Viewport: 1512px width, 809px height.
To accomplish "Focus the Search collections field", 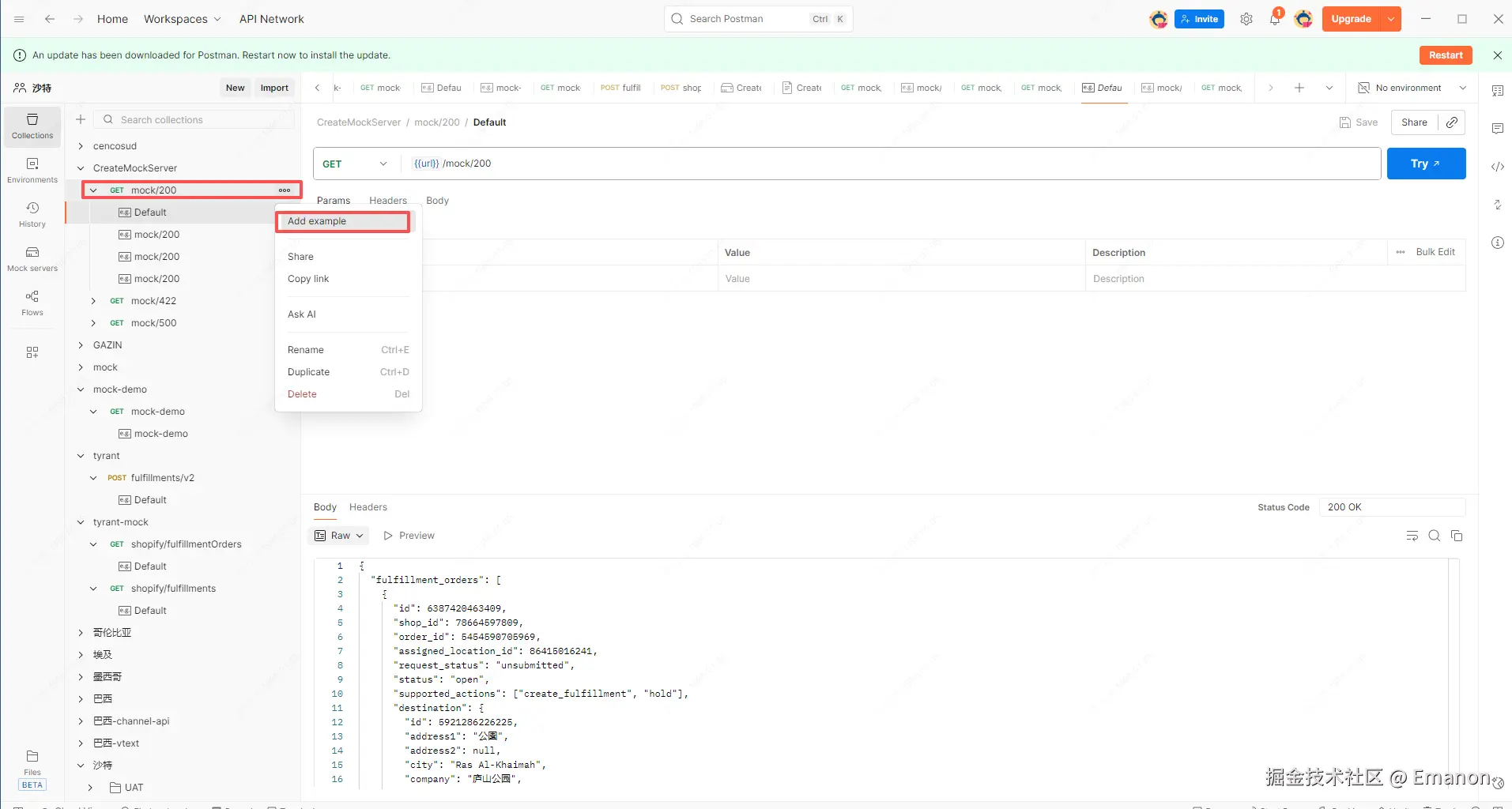I will click(194, 119).
